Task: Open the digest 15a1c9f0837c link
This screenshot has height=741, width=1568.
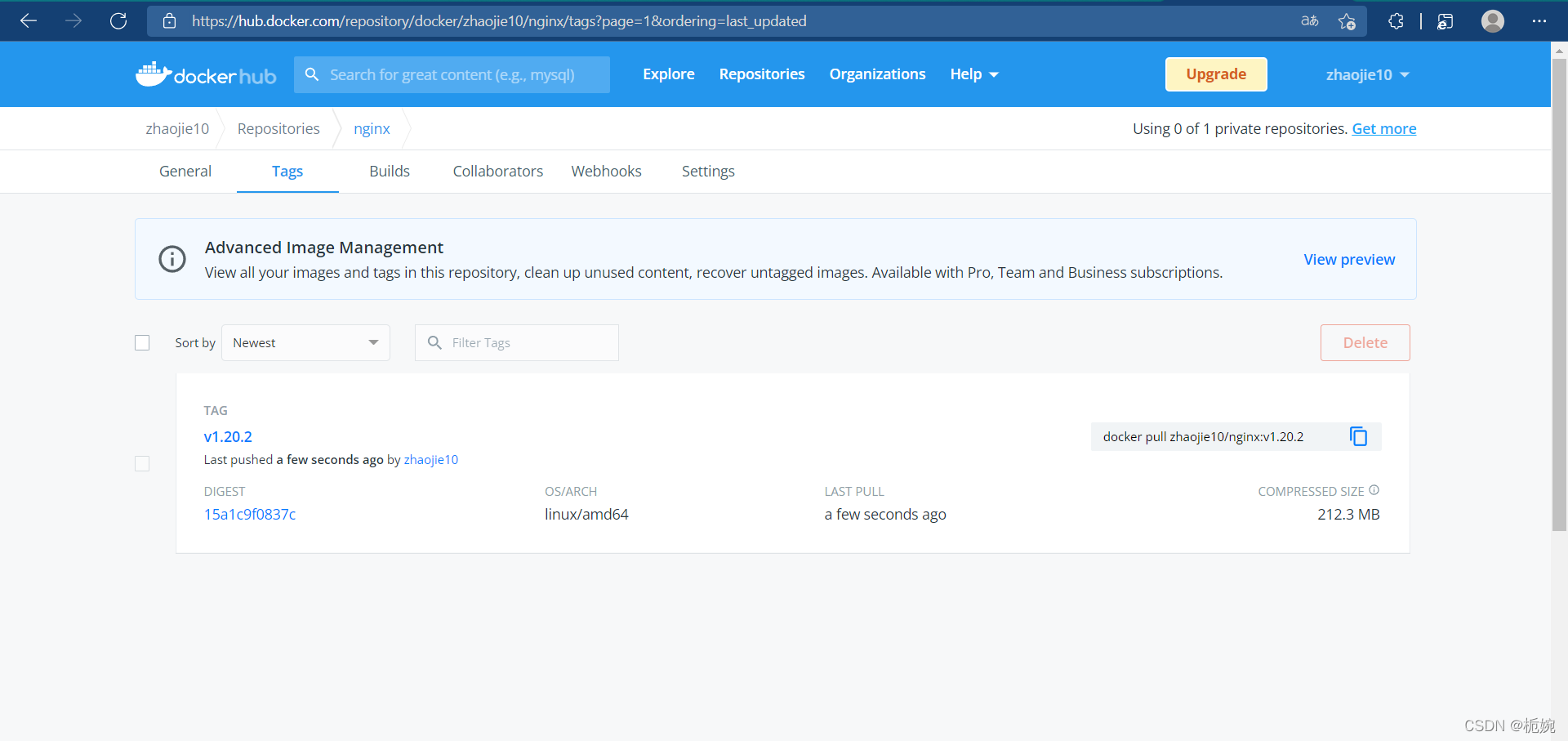Action: coord(250,514)
